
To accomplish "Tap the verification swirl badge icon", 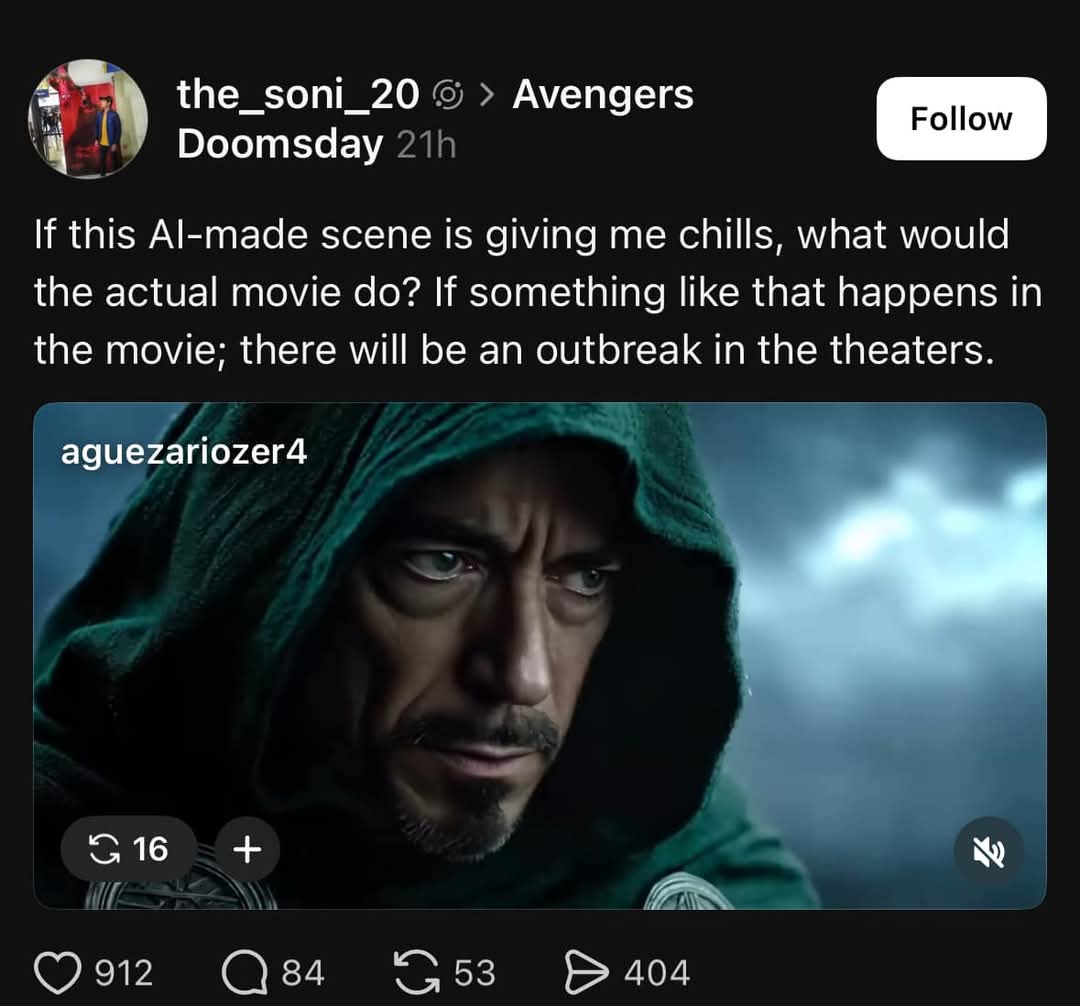I will 447,95.
